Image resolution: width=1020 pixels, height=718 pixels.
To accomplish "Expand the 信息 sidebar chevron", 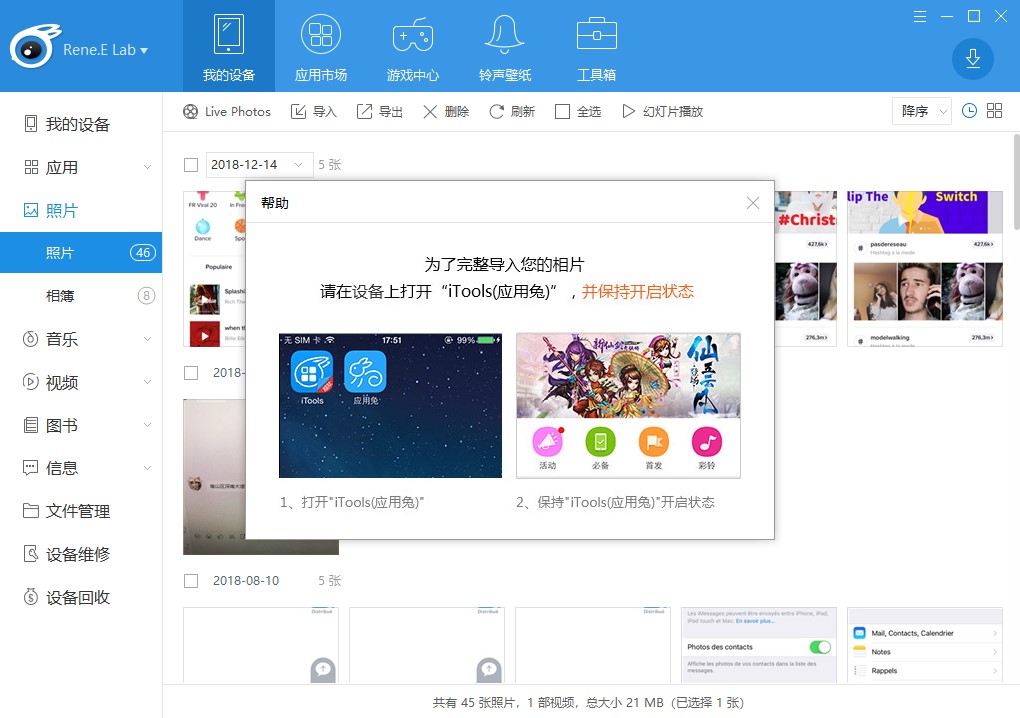I will click(148, 468).
